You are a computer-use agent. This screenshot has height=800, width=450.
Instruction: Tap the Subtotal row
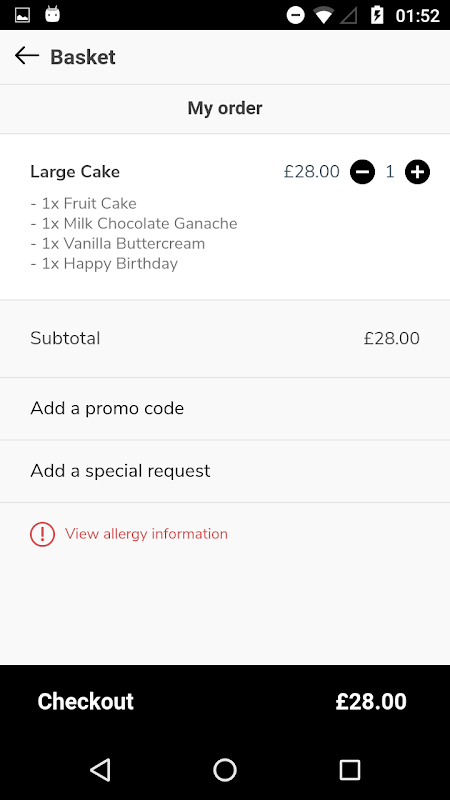pos(225,339)
